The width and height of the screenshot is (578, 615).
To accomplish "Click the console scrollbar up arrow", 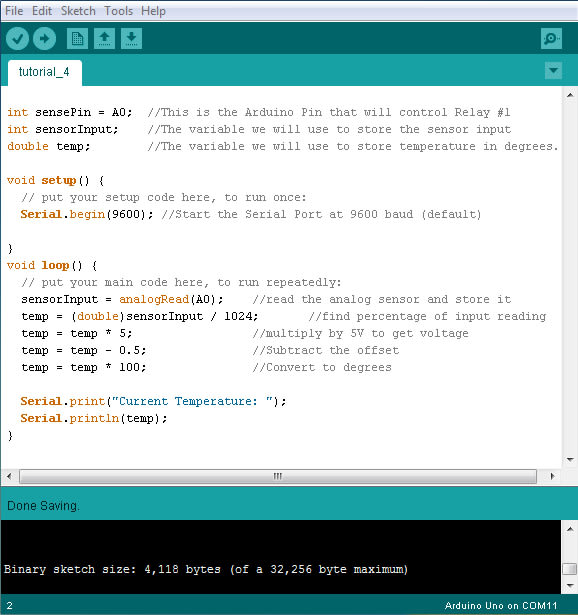I will tap(570, 529).
